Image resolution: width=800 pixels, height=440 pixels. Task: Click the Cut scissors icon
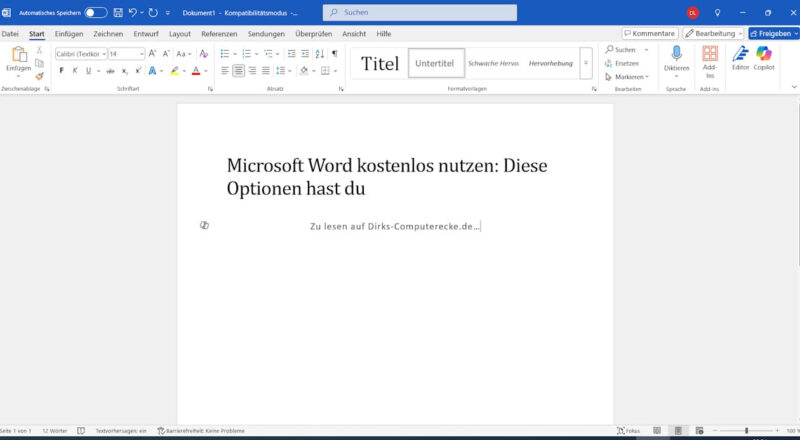tap(39, 50)
